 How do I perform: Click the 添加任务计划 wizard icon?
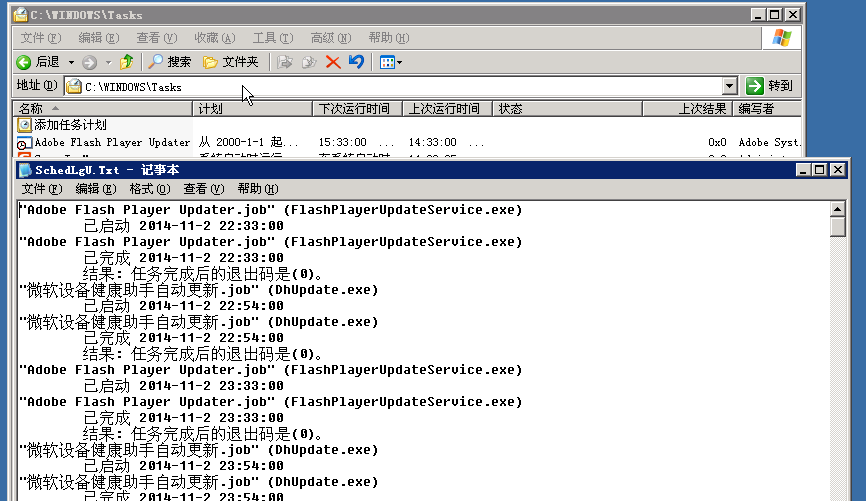point(24,125)
